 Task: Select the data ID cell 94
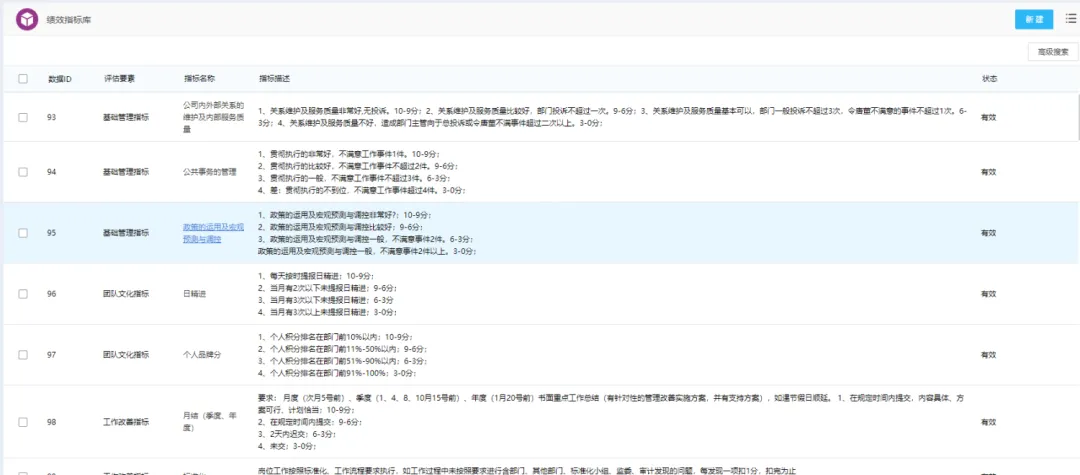click(52, 172)
